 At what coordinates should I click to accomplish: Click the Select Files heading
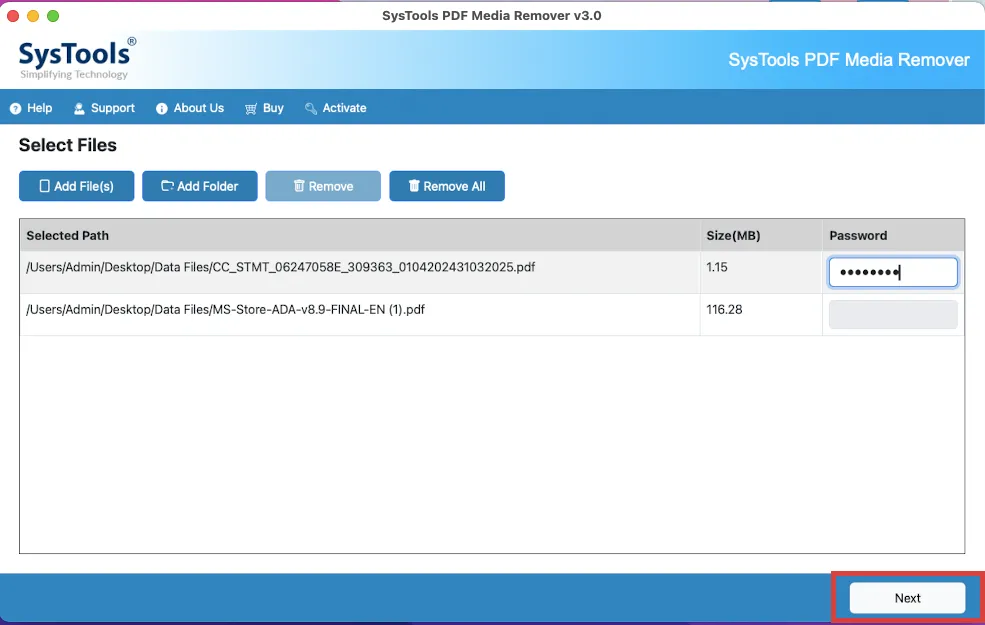click(x=68, y=145)
